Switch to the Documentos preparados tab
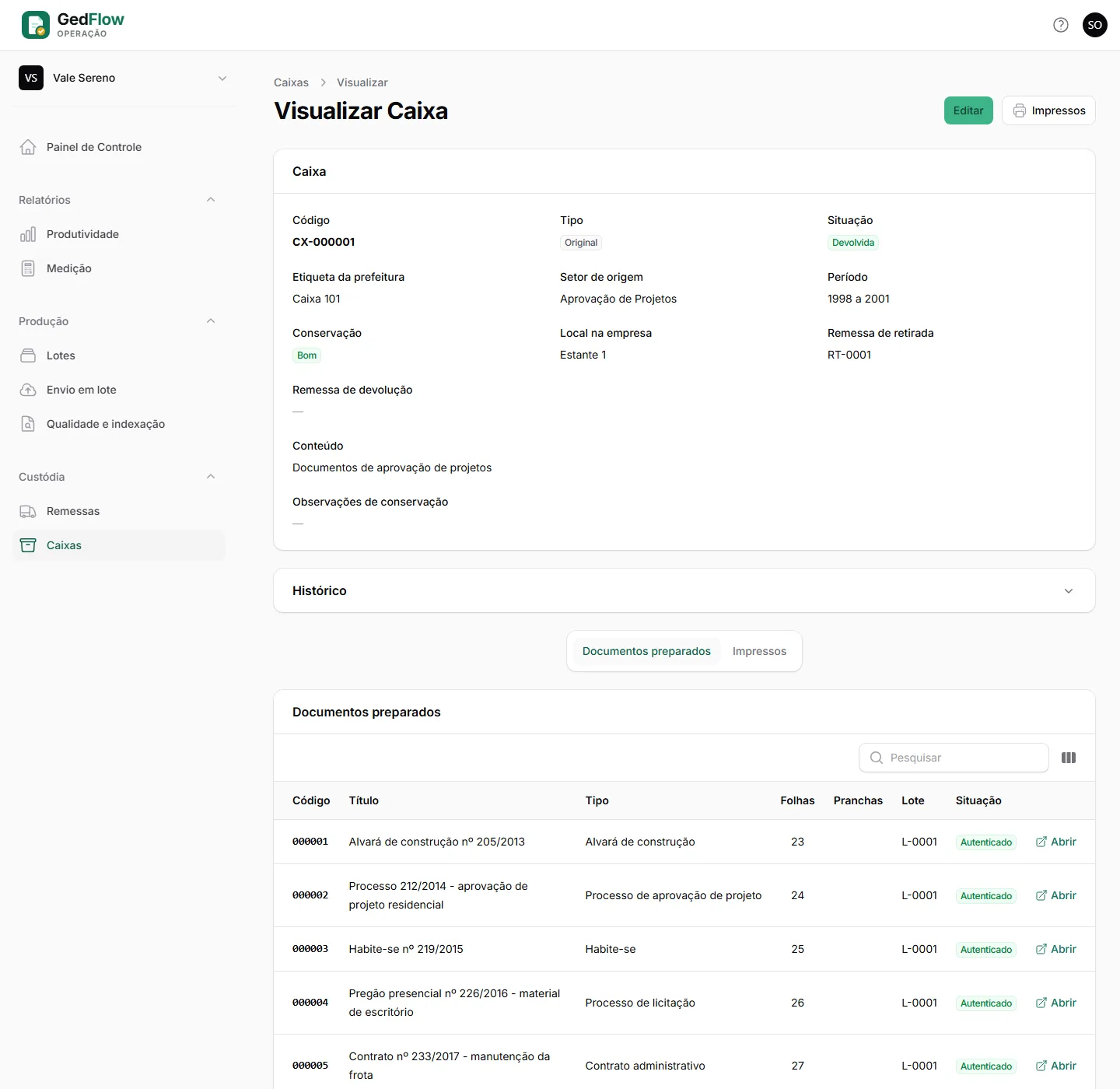The width and height of the screenshot is (1120, 1089). (x=646, y=651)
